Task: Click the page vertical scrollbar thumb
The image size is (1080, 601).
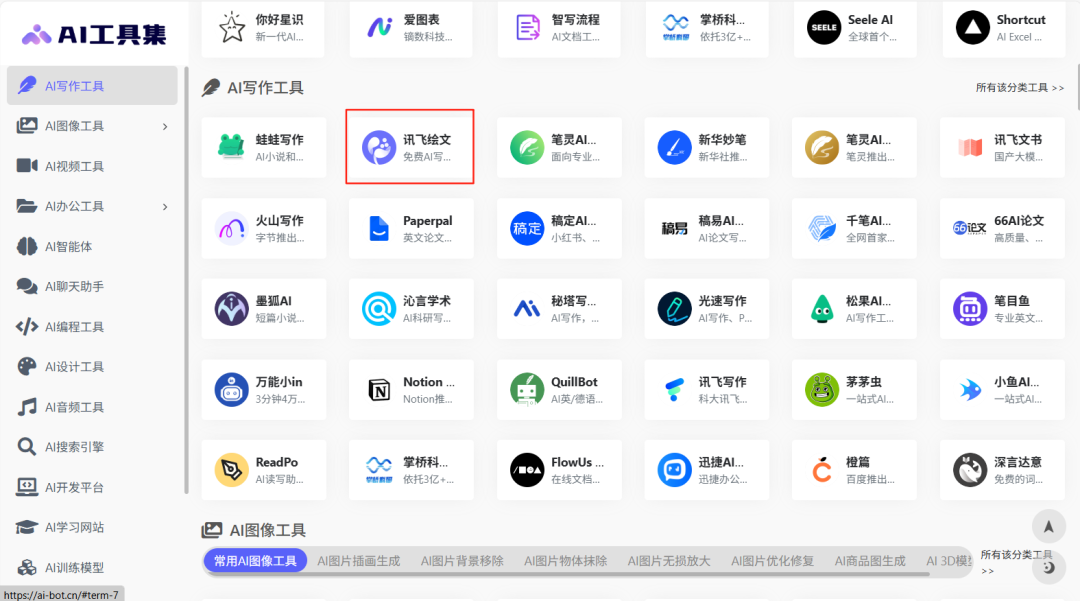Action: coord(1077,86)
